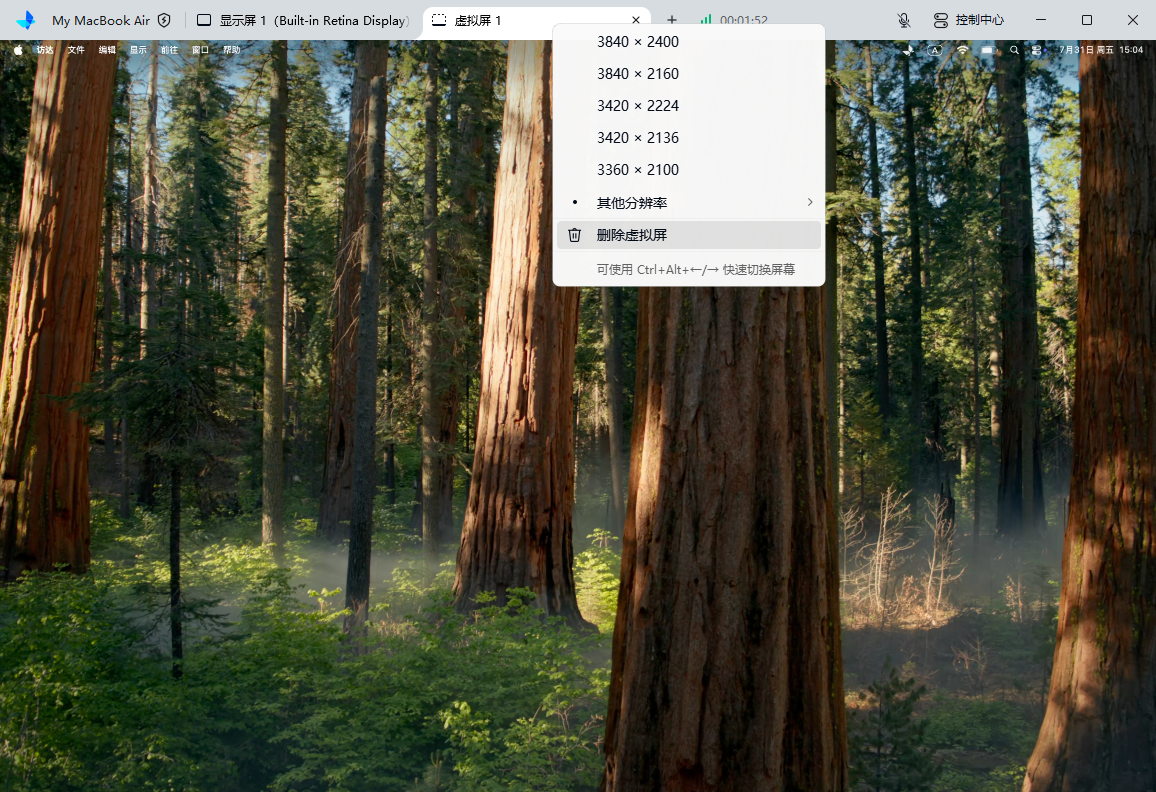Choose the 3840 × 2400 resolution
The height and width of the screenshot is (792, 1156).
(689, 42)
